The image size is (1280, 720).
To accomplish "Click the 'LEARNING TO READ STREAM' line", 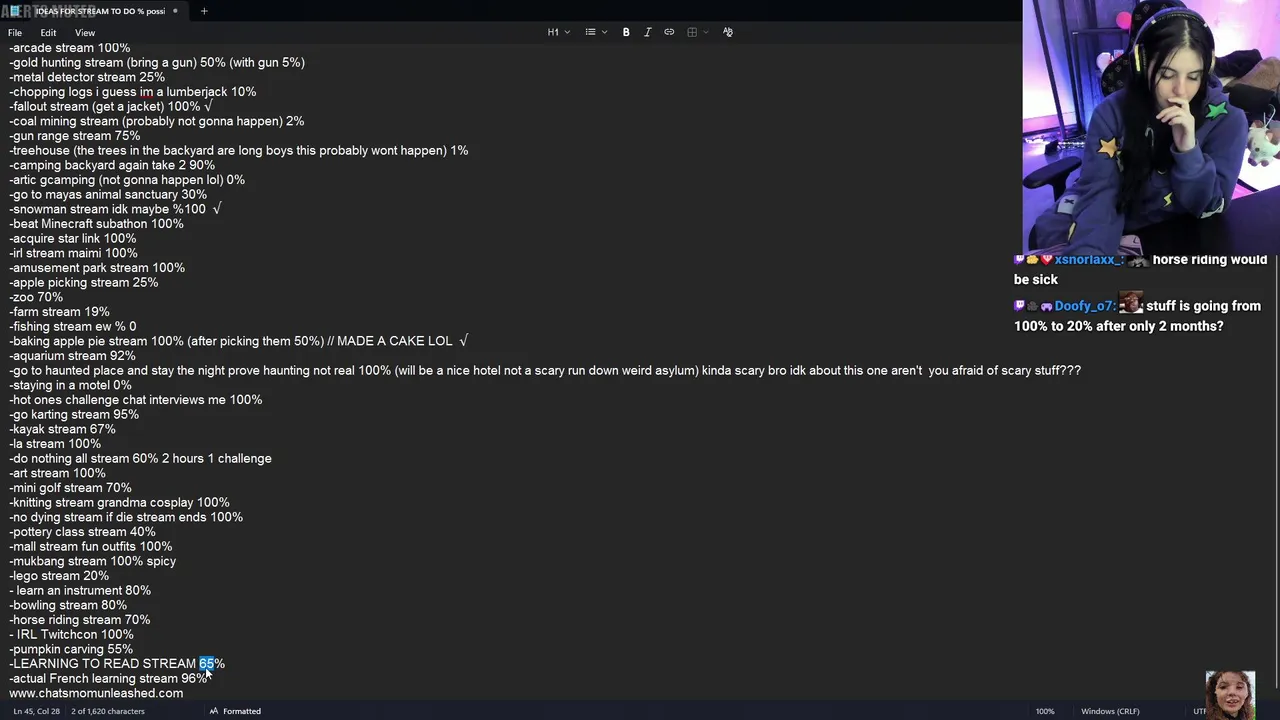I will (105, 664).
